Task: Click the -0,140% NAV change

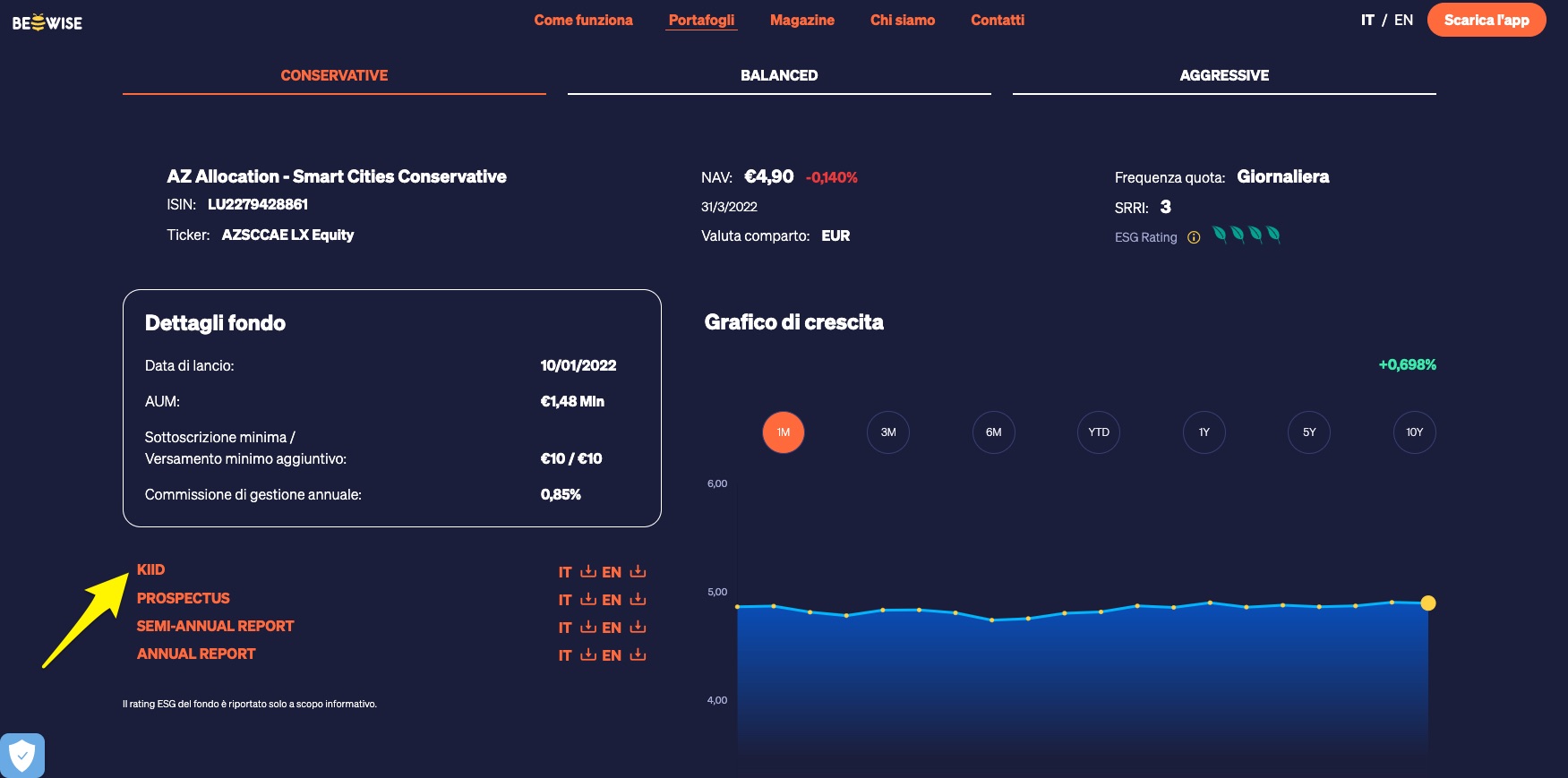Action: tap(831, 177)
